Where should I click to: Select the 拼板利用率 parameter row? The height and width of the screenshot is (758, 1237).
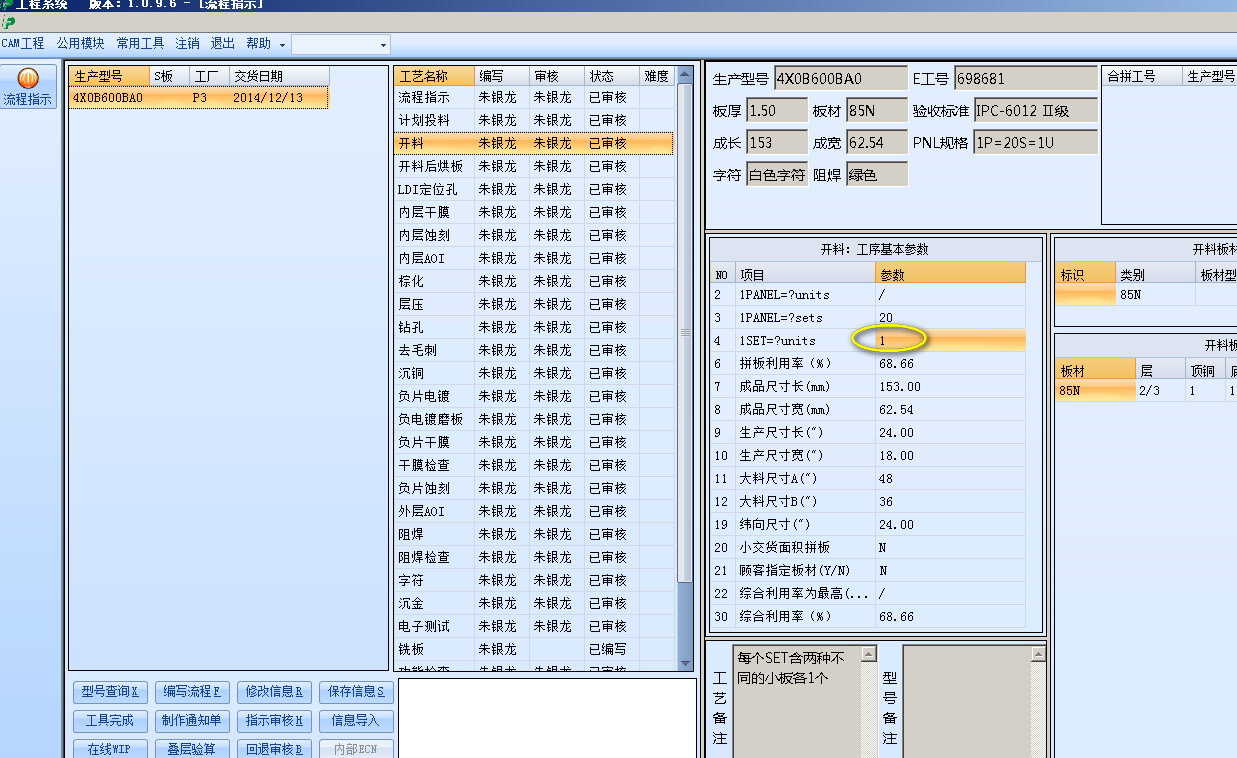click(868, 363)
